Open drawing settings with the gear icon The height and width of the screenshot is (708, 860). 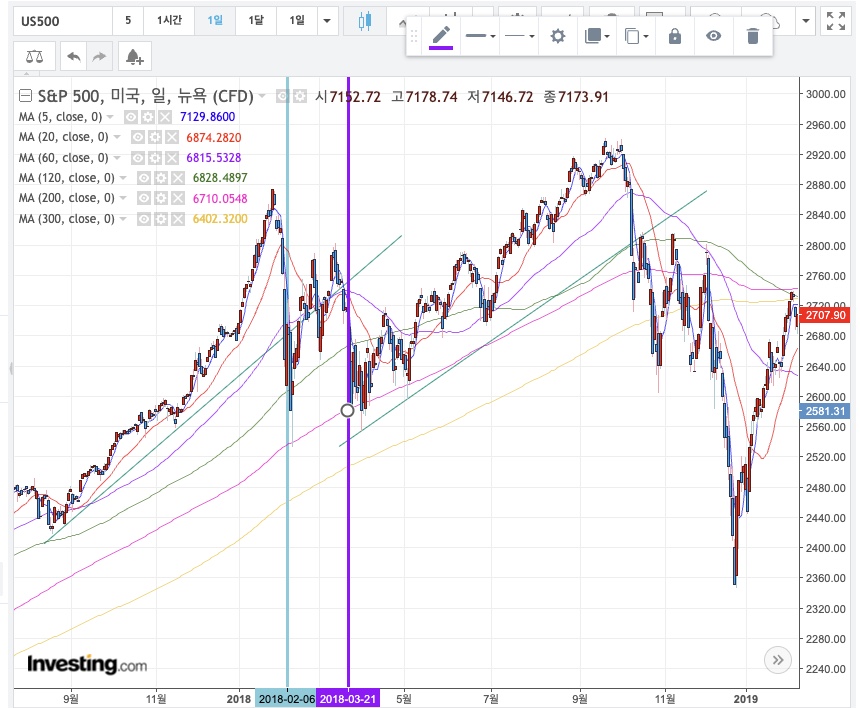point(557,36)
